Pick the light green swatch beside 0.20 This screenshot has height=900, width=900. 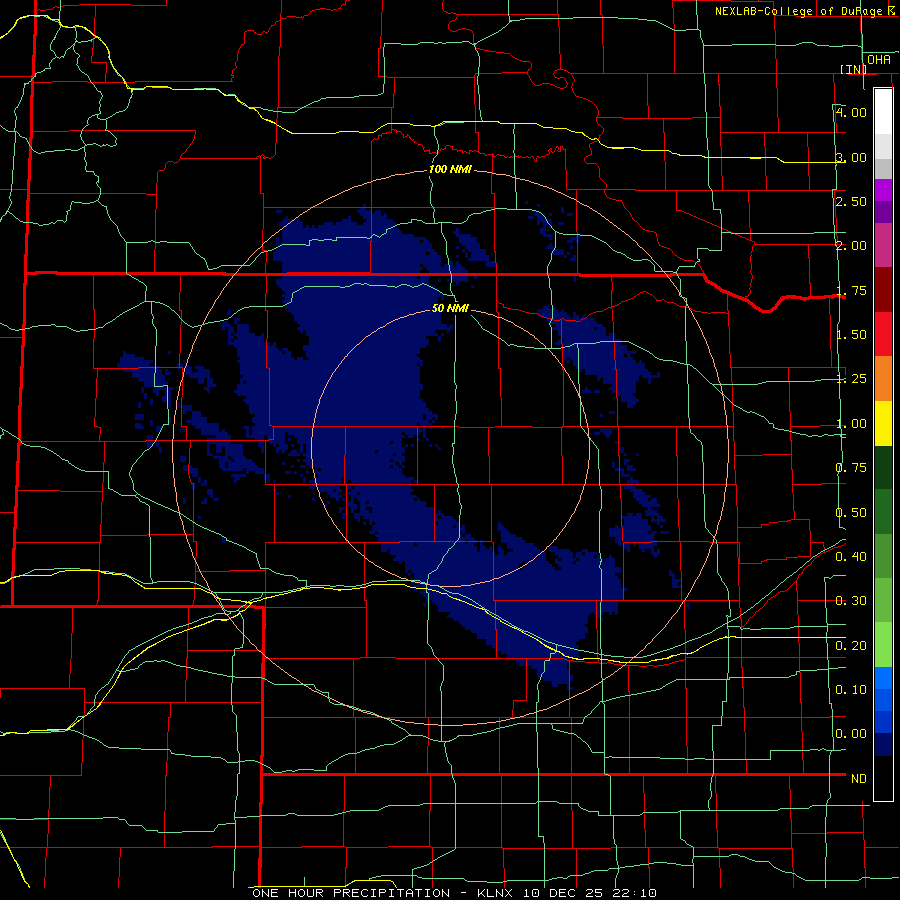(x=883, y=645)
